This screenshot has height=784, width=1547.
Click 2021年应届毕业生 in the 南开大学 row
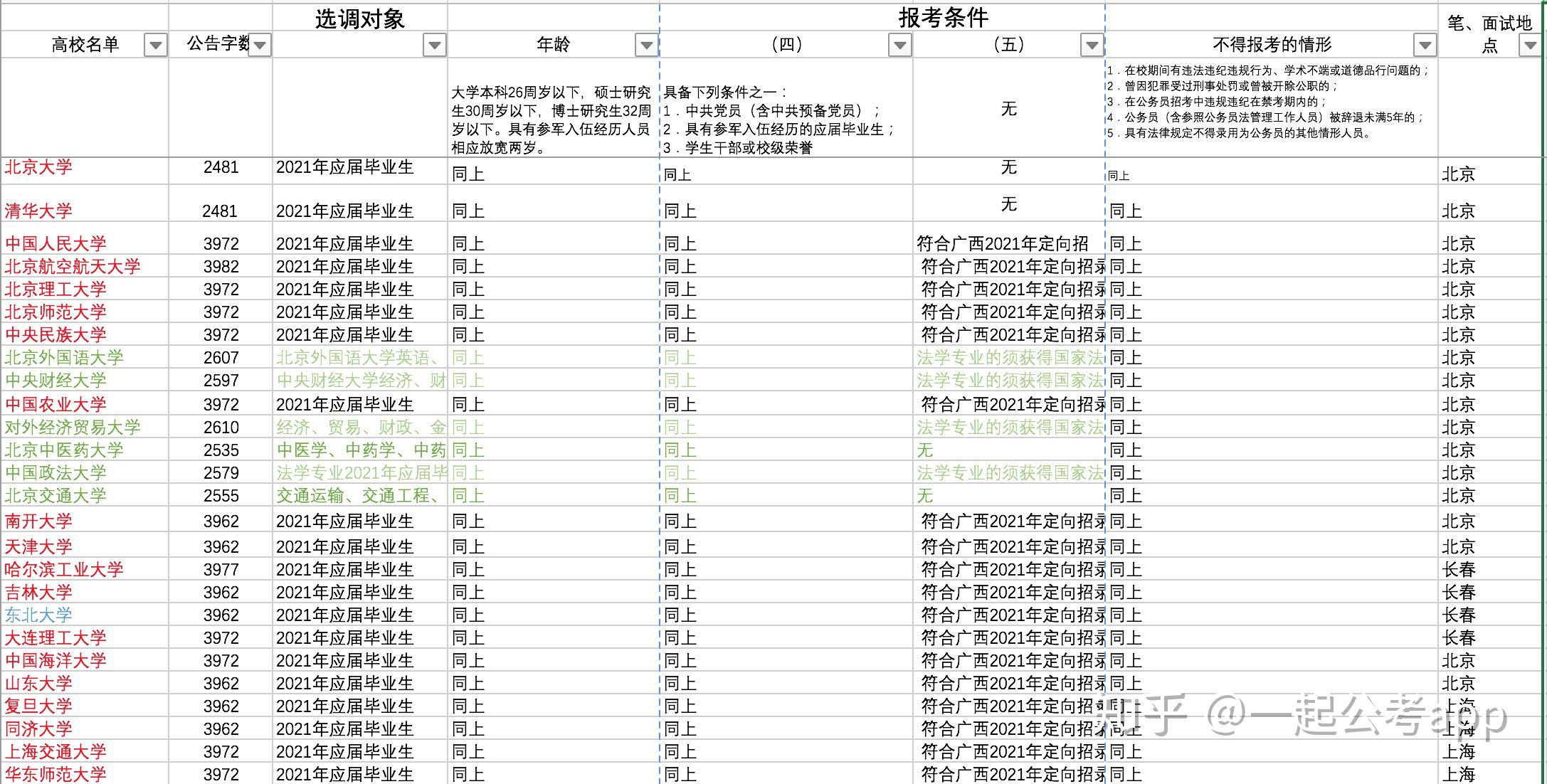[345, 521]
